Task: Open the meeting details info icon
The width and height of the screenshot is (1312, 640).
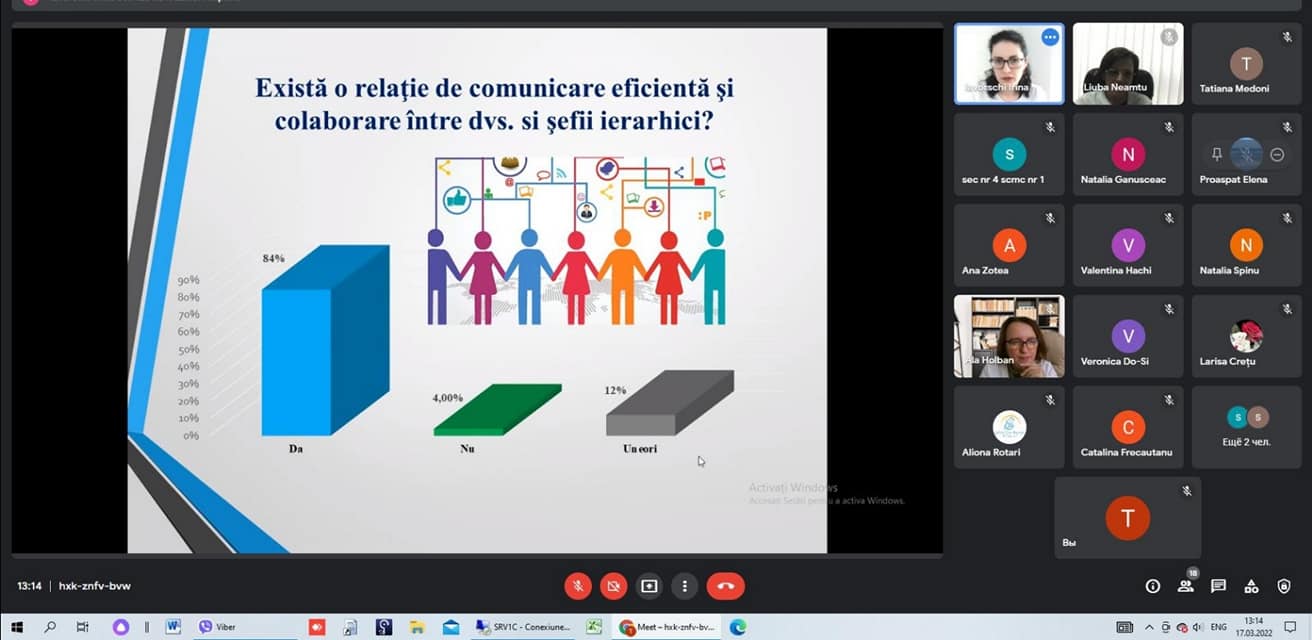Action: [x=1153, y=586]
